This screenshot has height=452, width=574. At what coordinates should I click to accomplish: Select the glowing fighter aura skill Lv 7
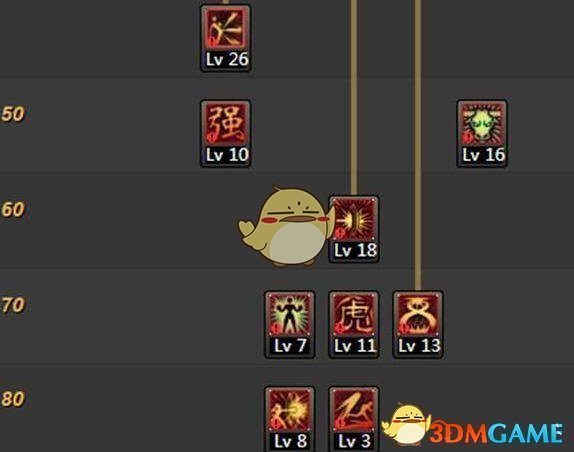tap(290, 325)
